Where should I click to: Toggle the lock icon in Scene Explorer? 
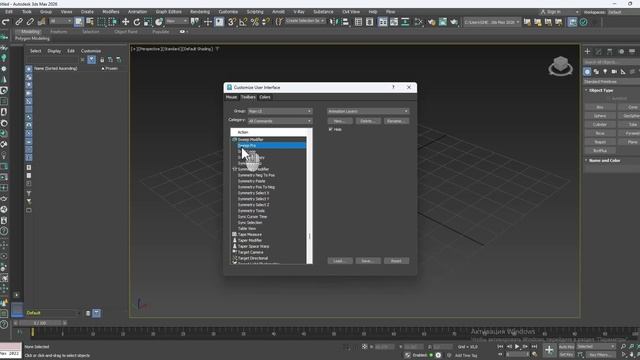point(102,60)
